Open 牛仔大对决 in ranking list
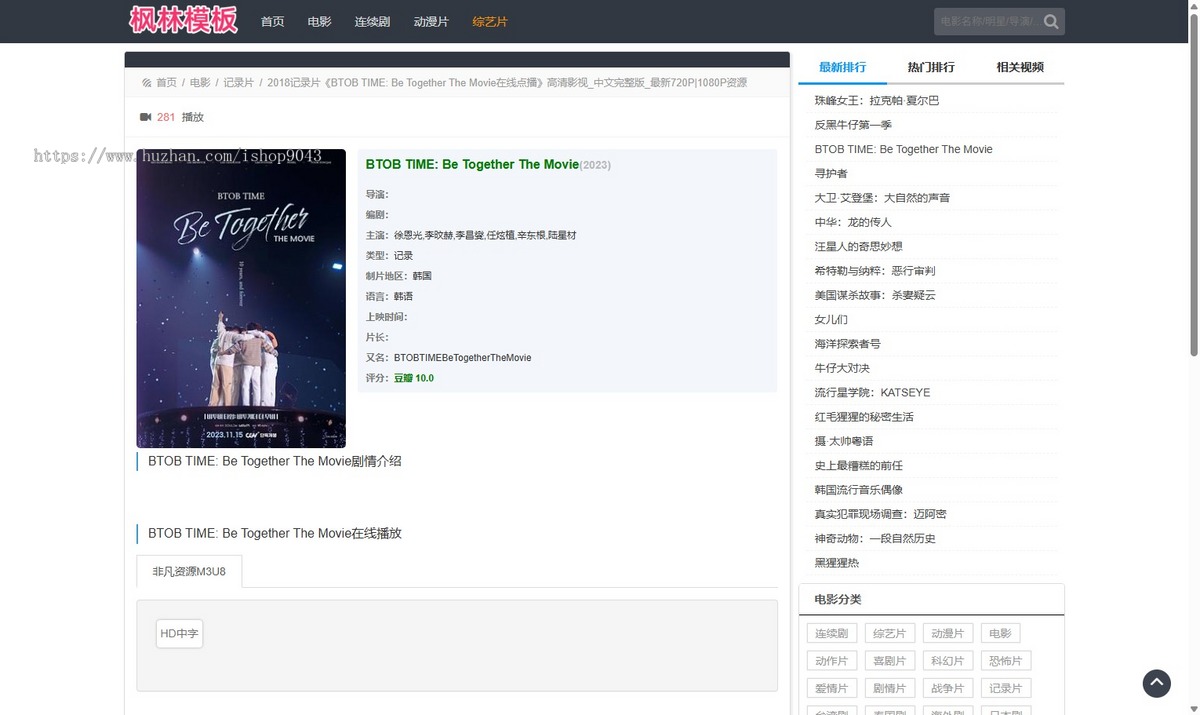Viewport: 1200px width, 715px height. coord(842,368)
